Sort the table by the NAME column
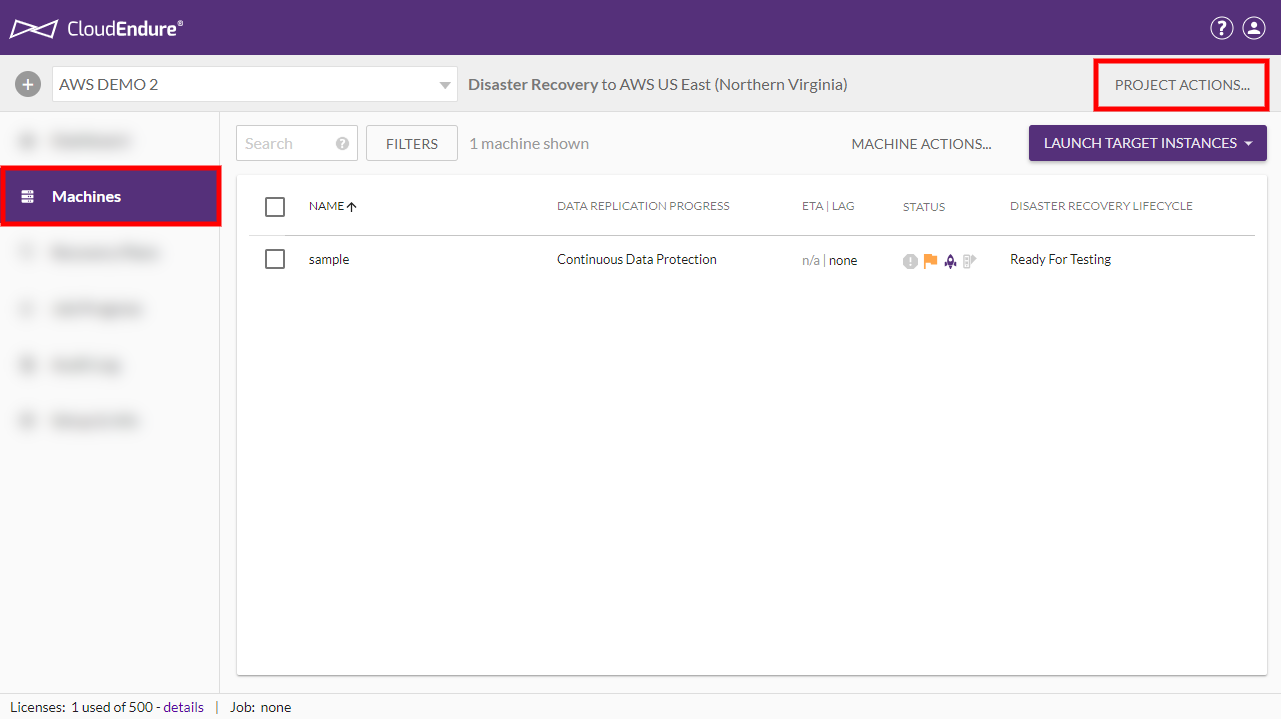This screenshot has width=1281, height=719. [x=327, y=206]
